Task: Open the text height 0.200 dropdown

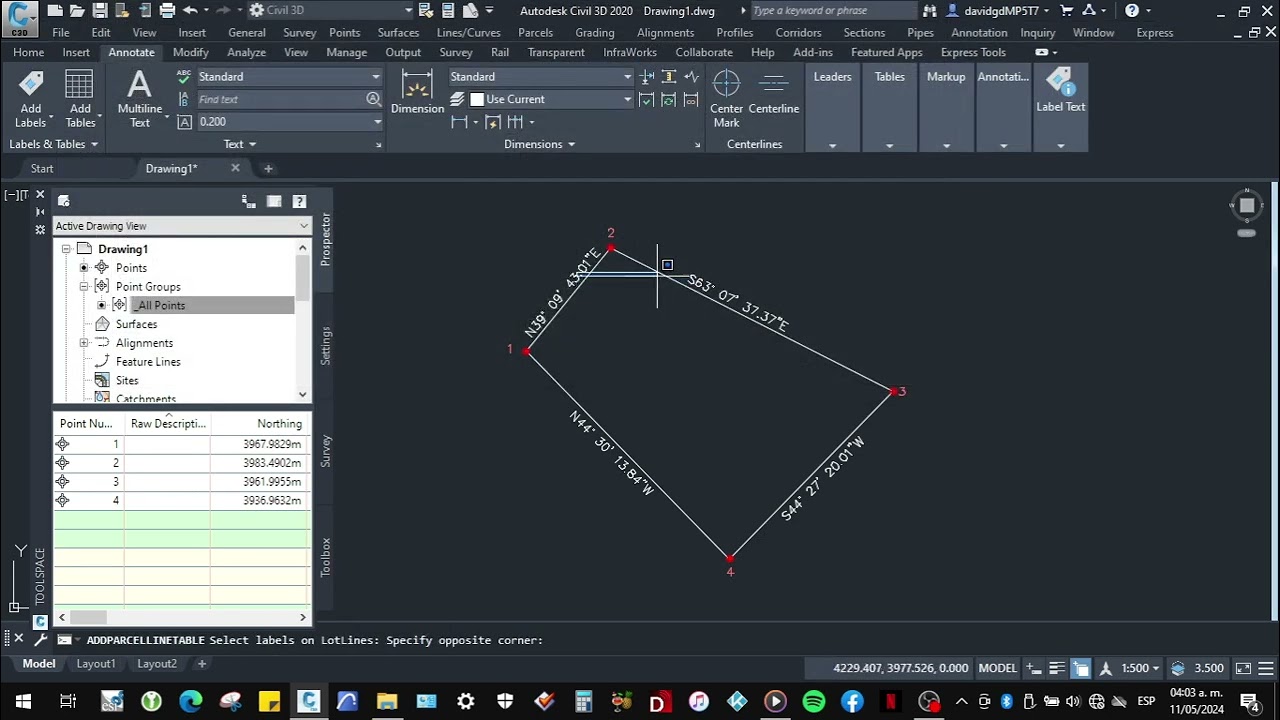Action: [x=290, y=121]
